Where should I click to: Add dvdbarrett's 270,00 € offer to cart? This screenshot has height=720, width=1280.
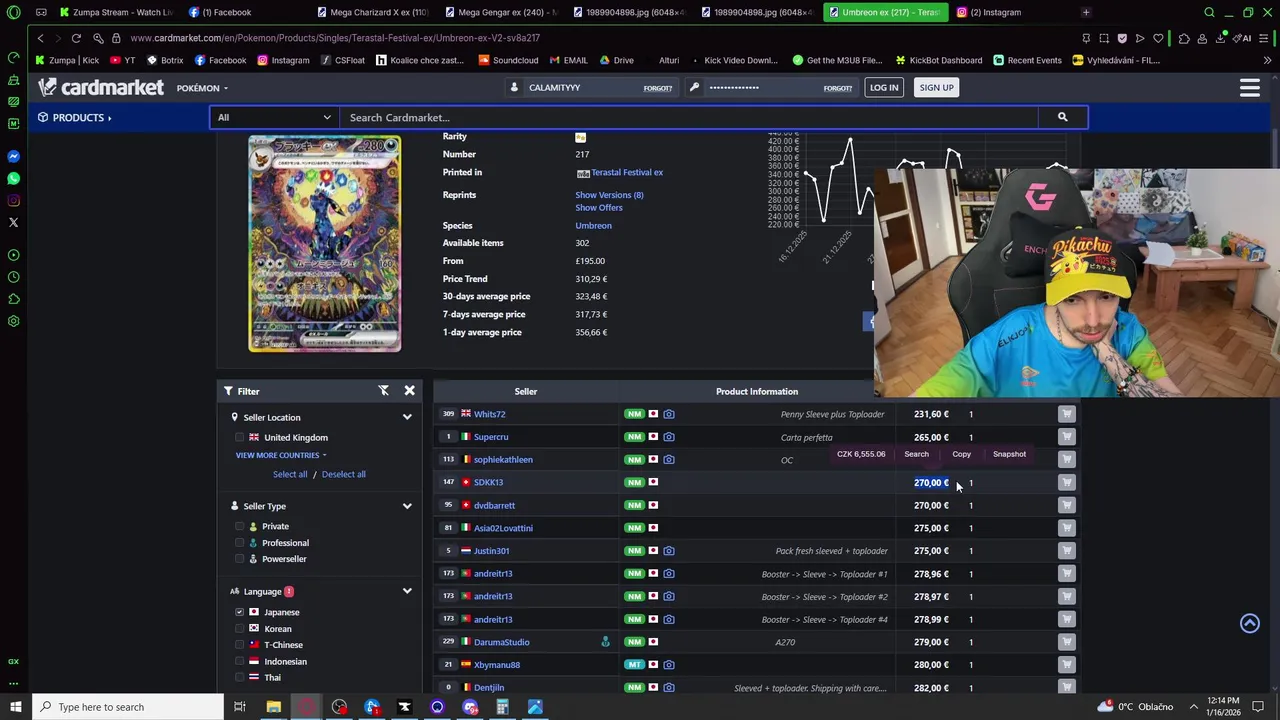[1066, 505]
